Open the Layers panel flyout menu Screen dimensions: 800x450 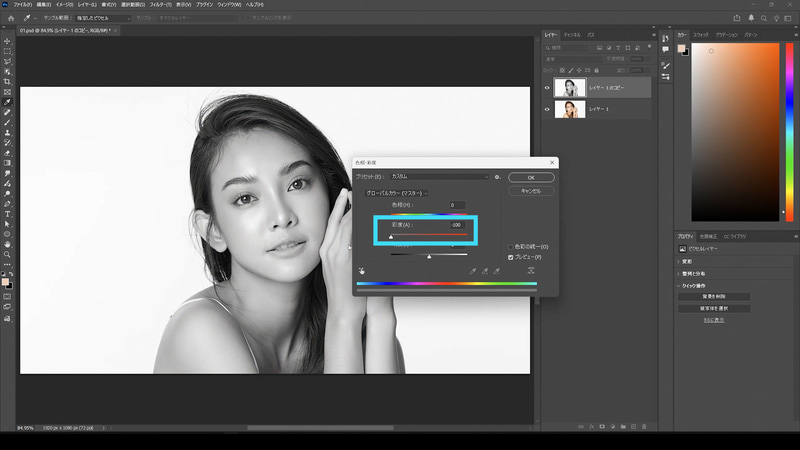tap(654, 35)
